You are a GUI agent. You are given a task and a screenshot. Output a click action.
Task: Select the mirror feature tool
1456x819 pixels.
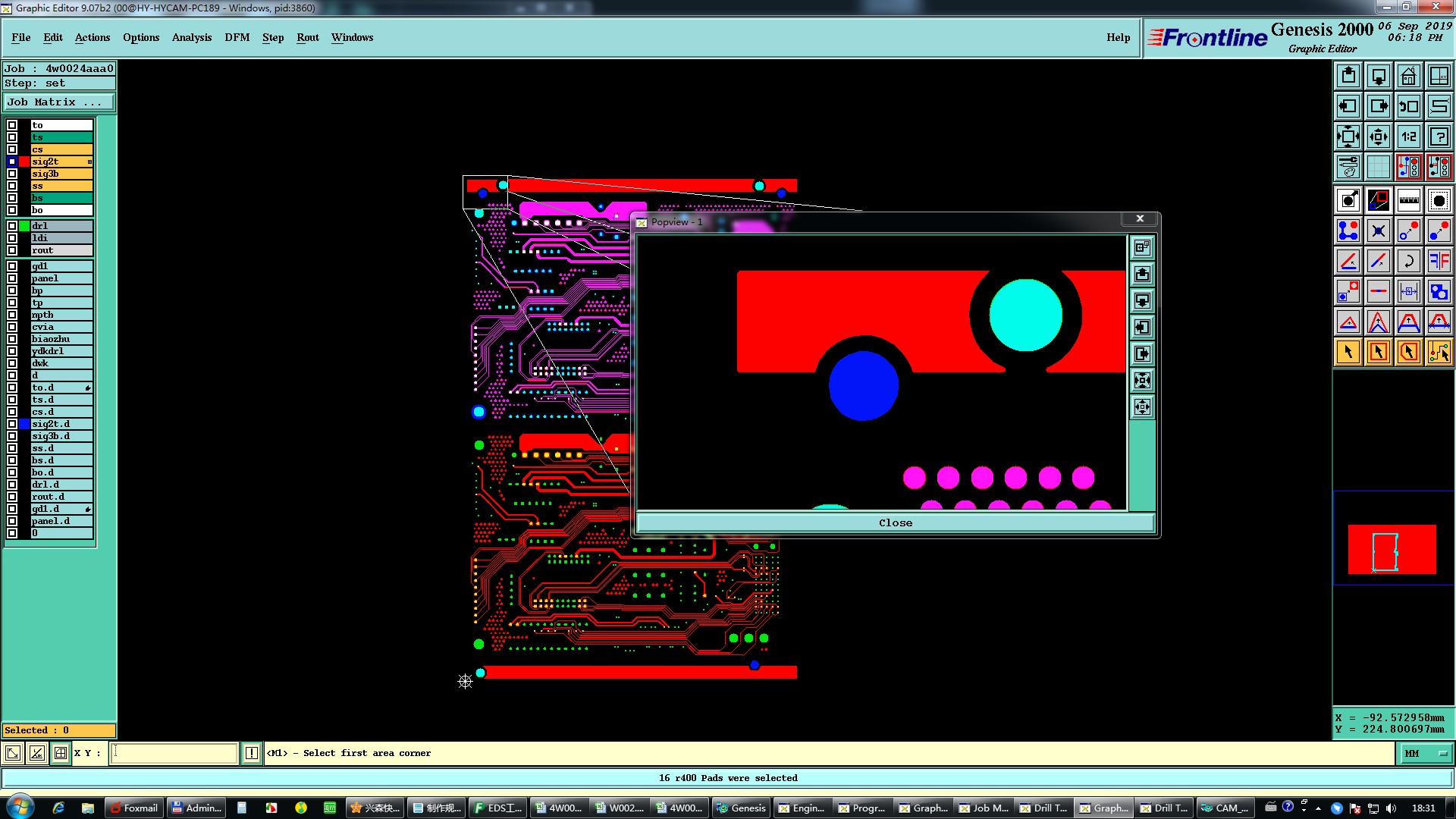click(1439, 261)
